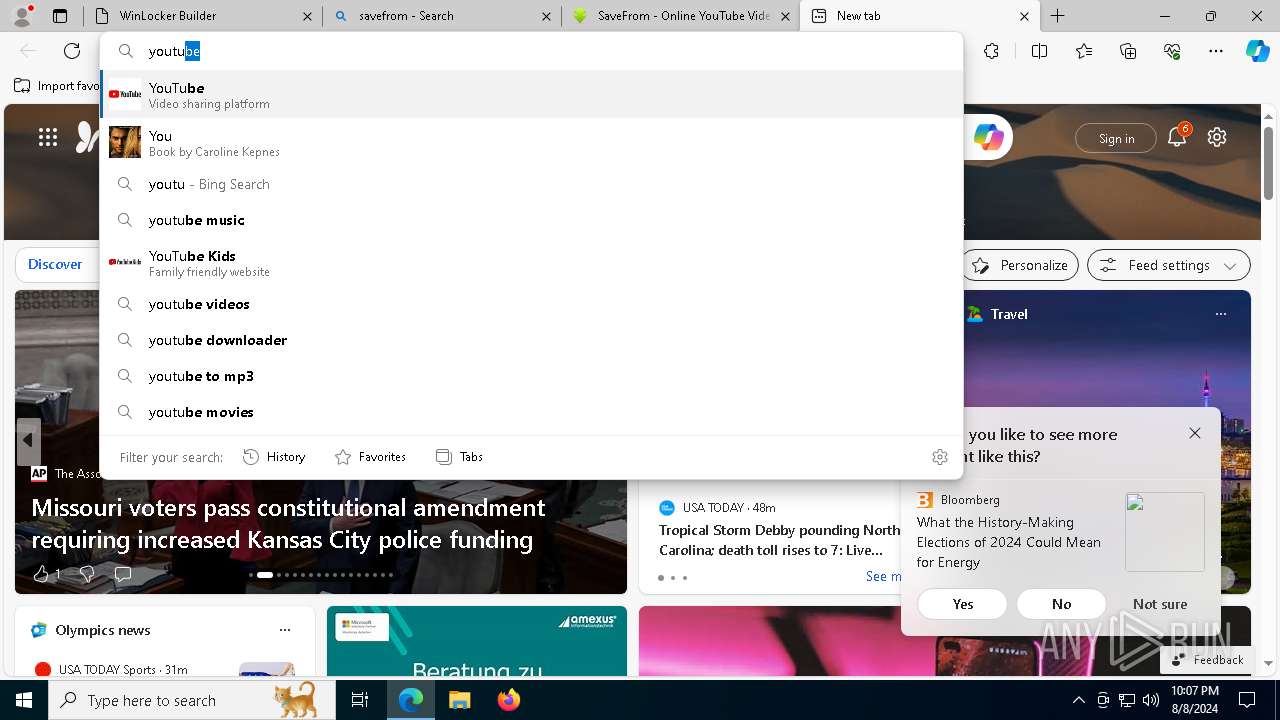Open comments on Missouri voters article
This screenshot has width=1280, height=720.
click(123, 574)
